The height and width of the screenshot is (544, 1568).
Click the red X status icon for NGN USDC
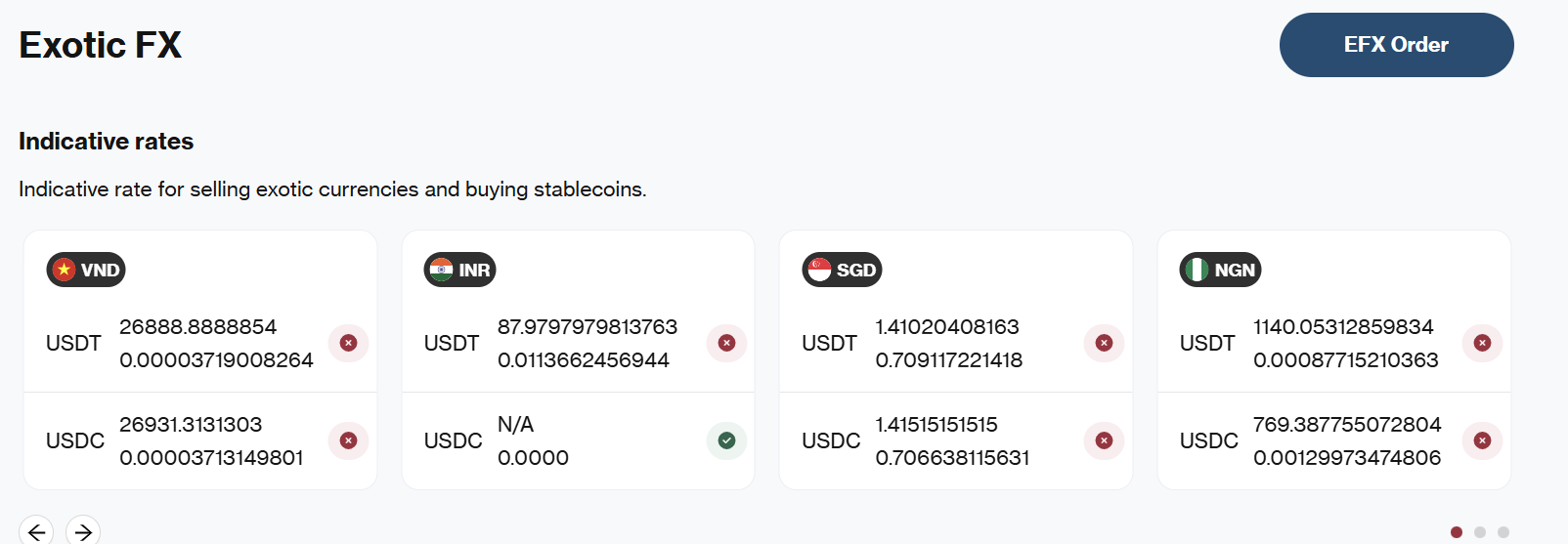pyautogui.click(x=1482, y=440)
